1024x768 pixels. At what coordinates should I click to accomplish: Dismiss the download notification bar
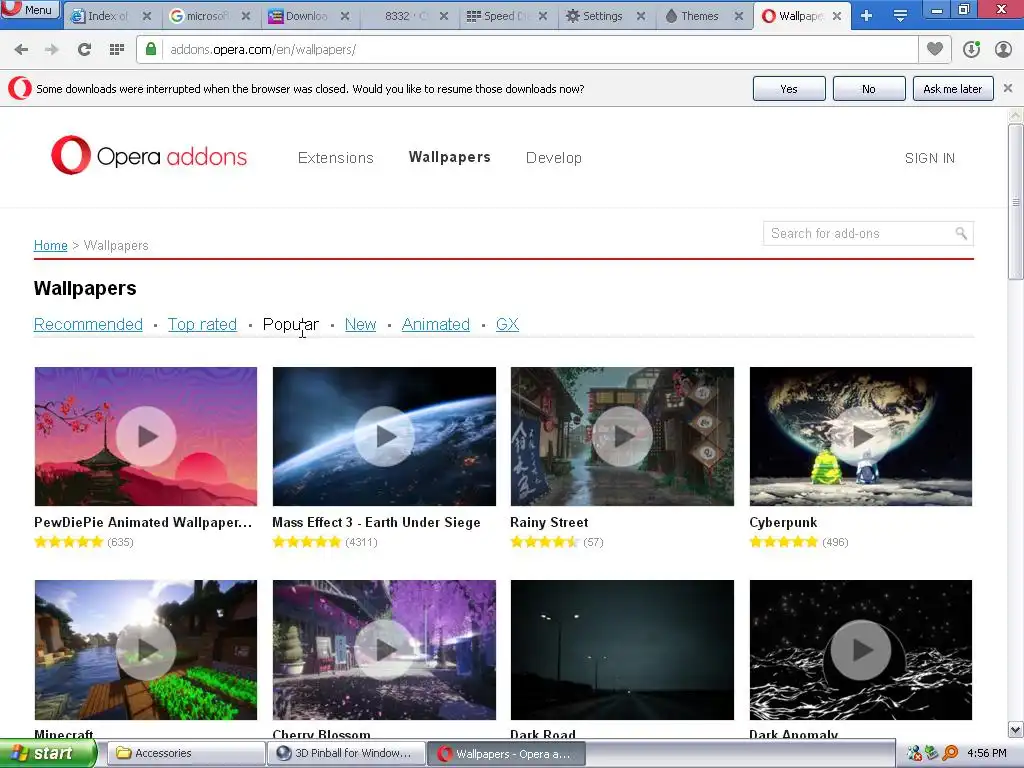pyautogui.click(x=1008, y=88)
